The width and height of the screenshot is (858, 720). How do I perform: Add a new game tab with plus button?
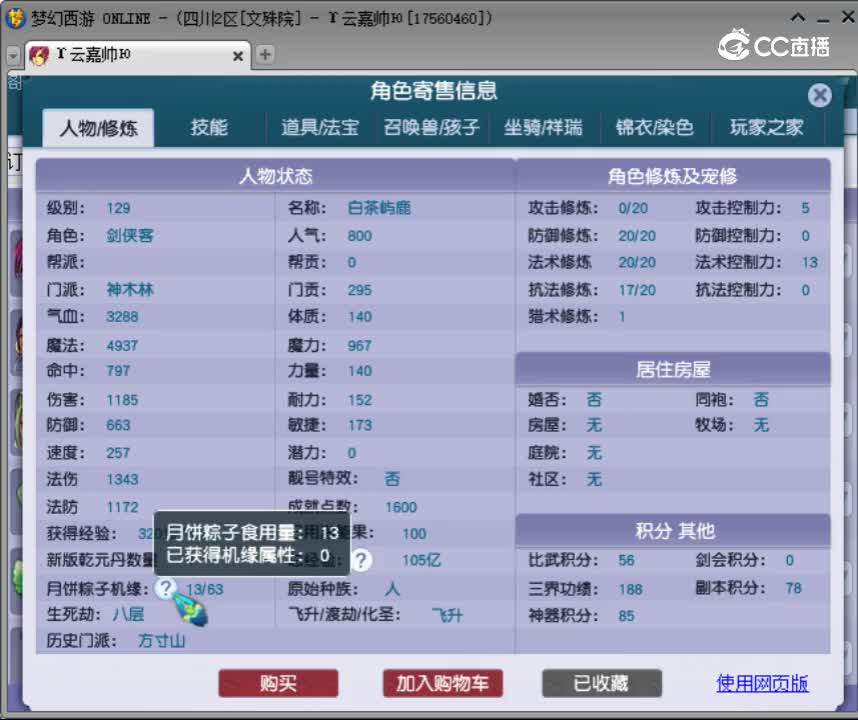(x=265, y=54)
